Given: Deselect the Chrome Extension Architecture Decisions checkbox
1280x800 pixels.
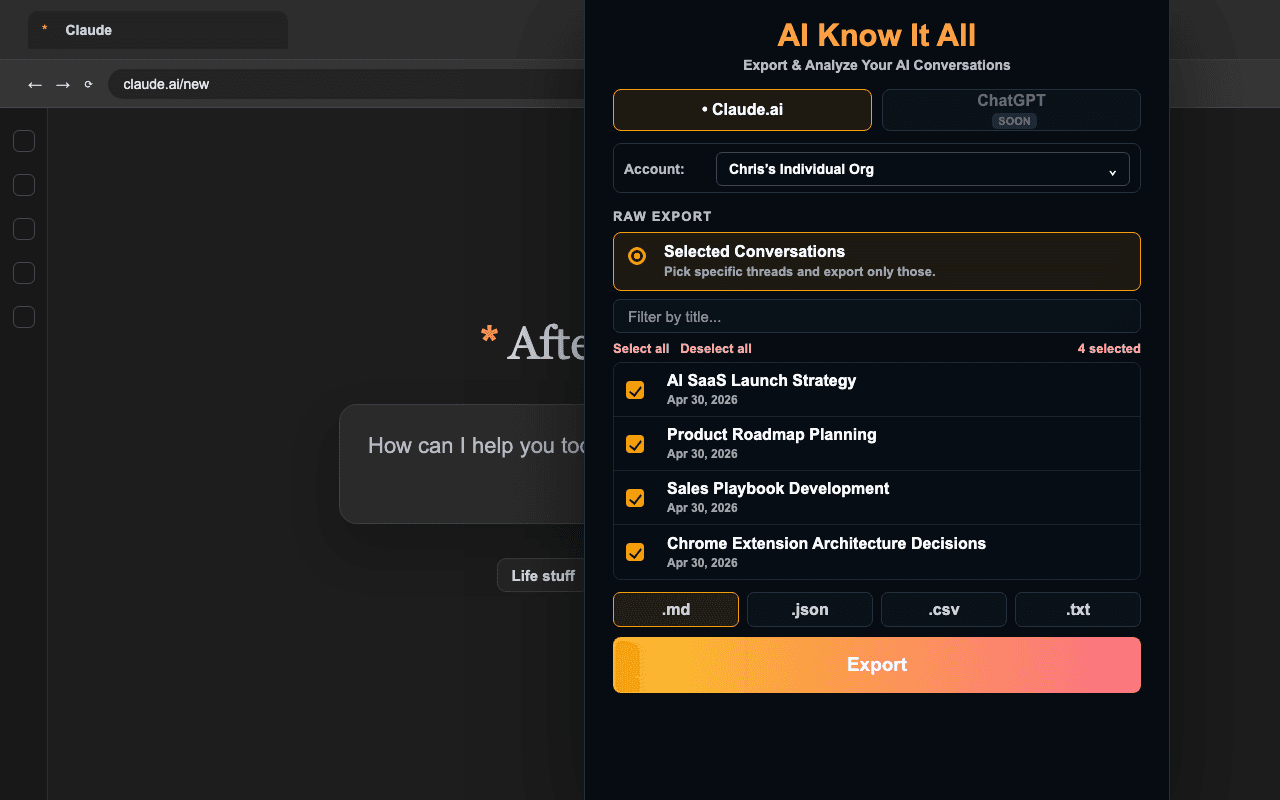Looking at the screenshot, I should tap(635, 552).
